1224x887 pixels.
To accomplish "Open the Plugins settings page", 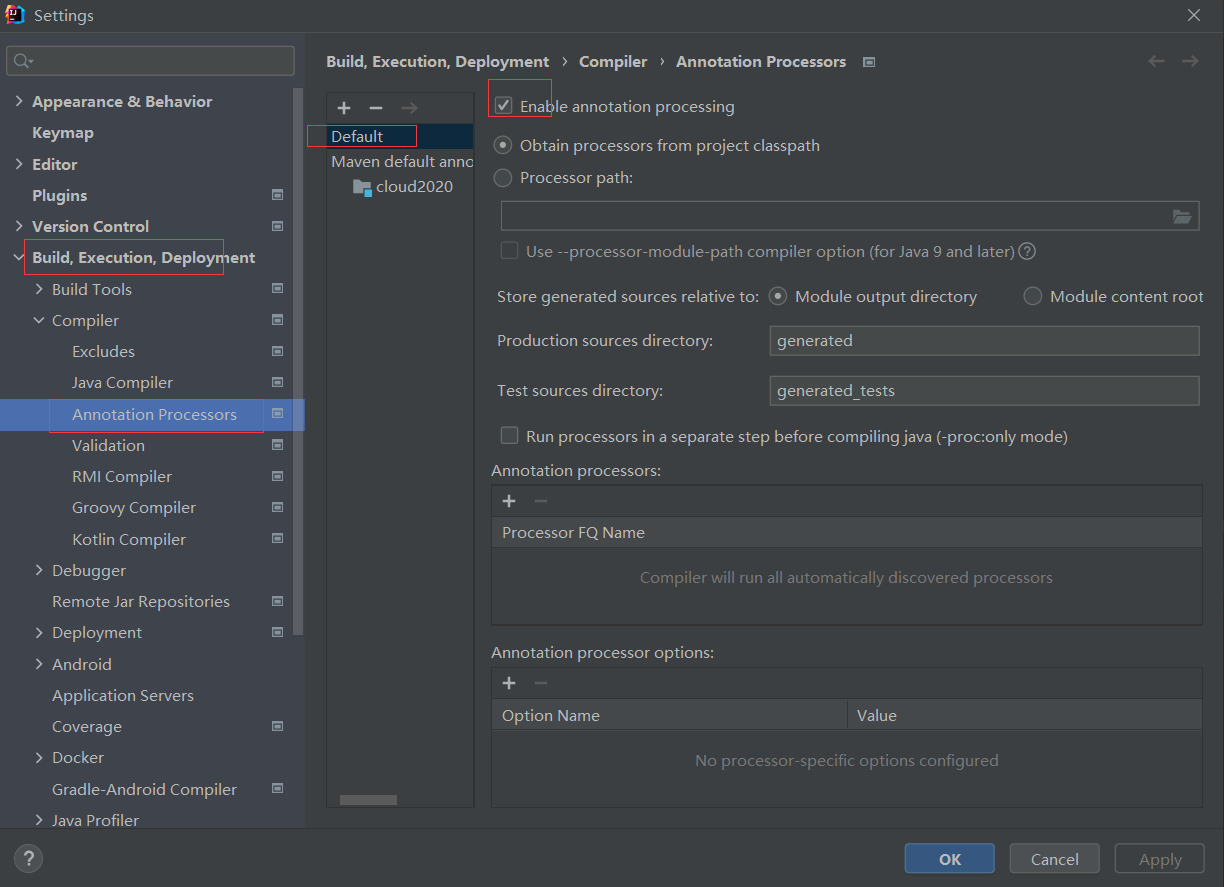I will (59, 195).
